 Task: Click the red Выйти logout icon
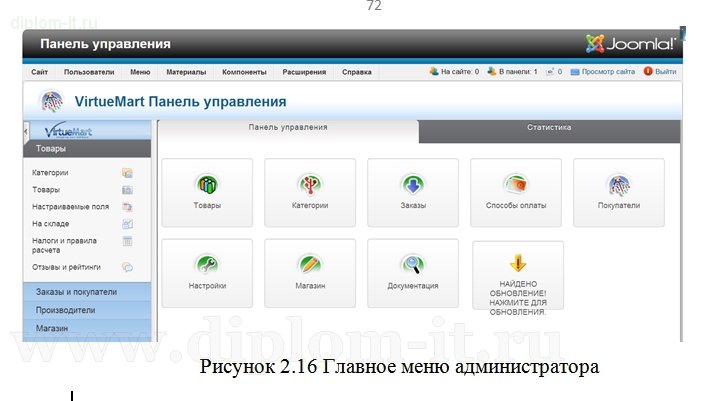click(648, 71)
